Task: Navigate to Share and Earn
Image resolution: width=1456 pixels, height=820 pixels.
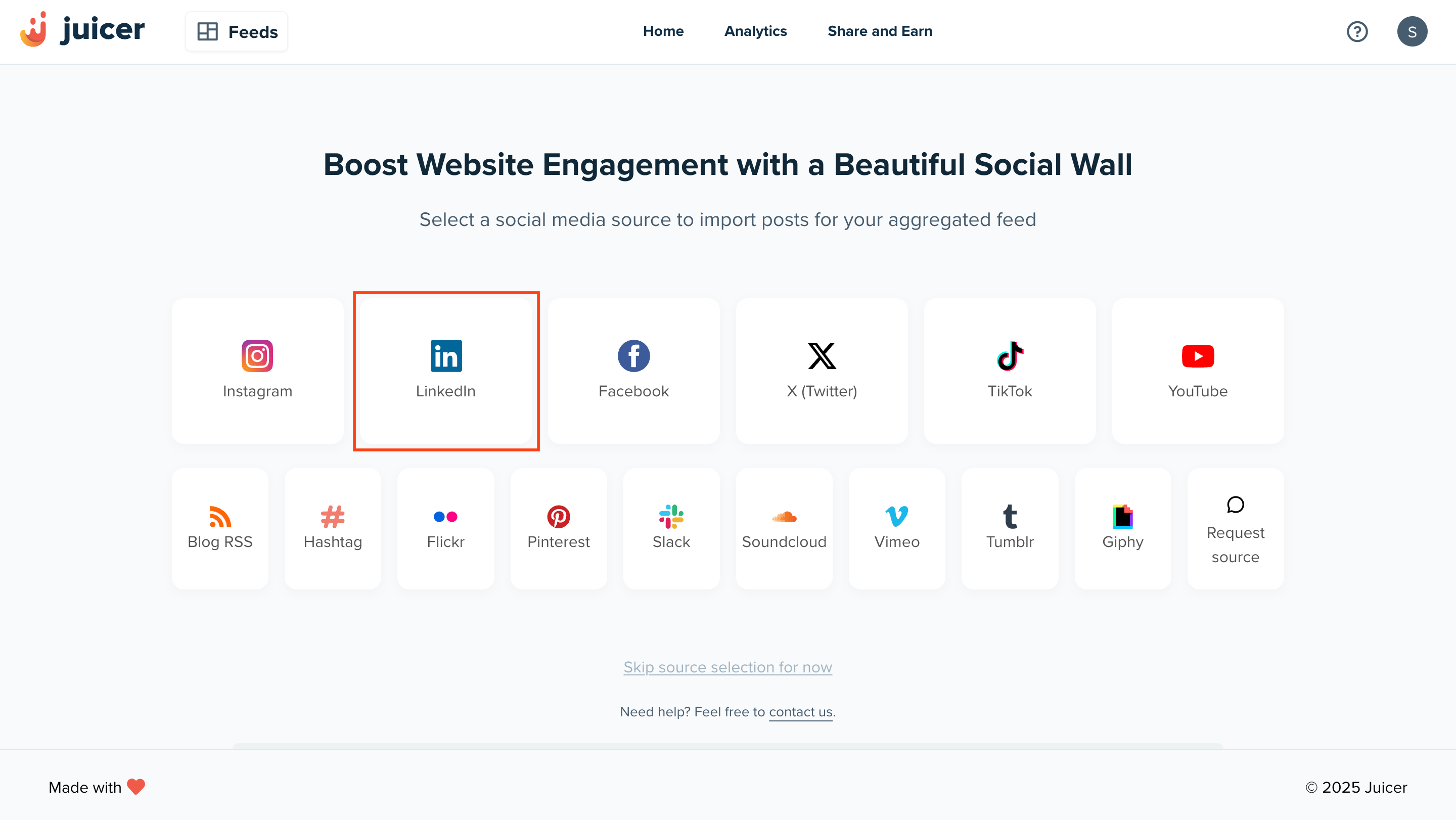Action: (880, 32)
